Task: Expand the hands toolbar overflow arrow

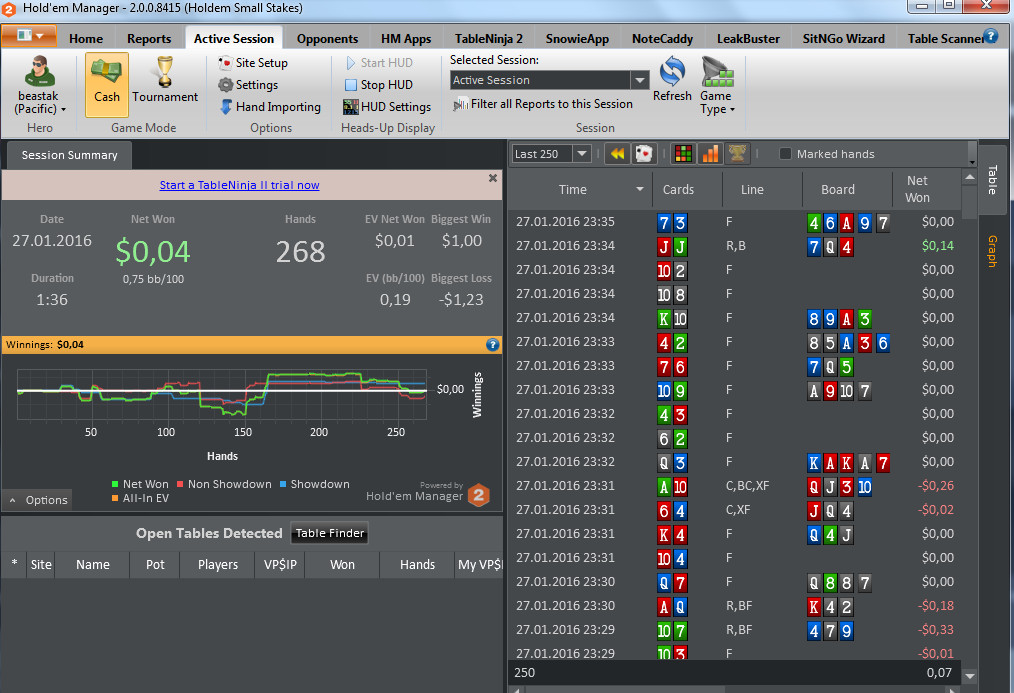Action: [971, 160]
